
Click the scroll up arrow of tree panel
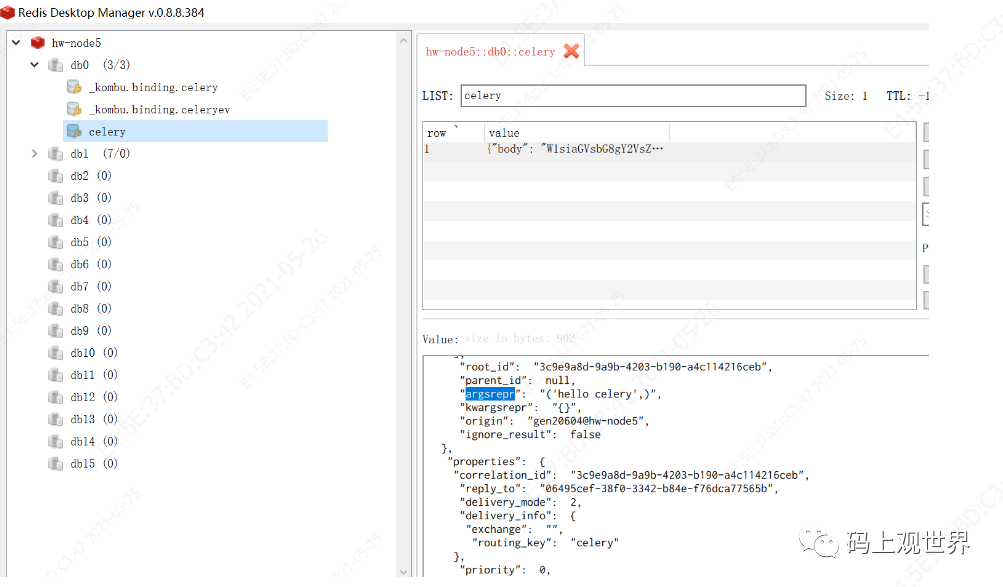403,40
